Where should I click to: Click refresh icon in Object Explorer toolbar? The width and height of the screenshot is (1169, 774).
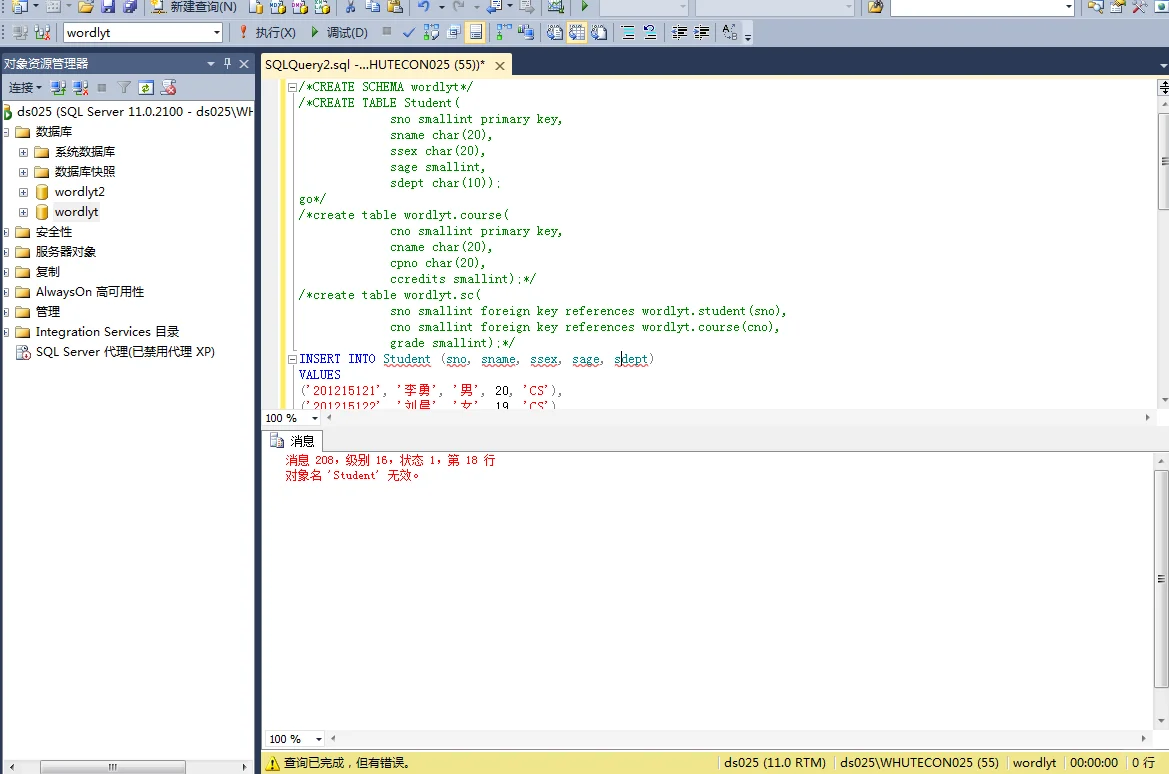(x=146, y=88)
